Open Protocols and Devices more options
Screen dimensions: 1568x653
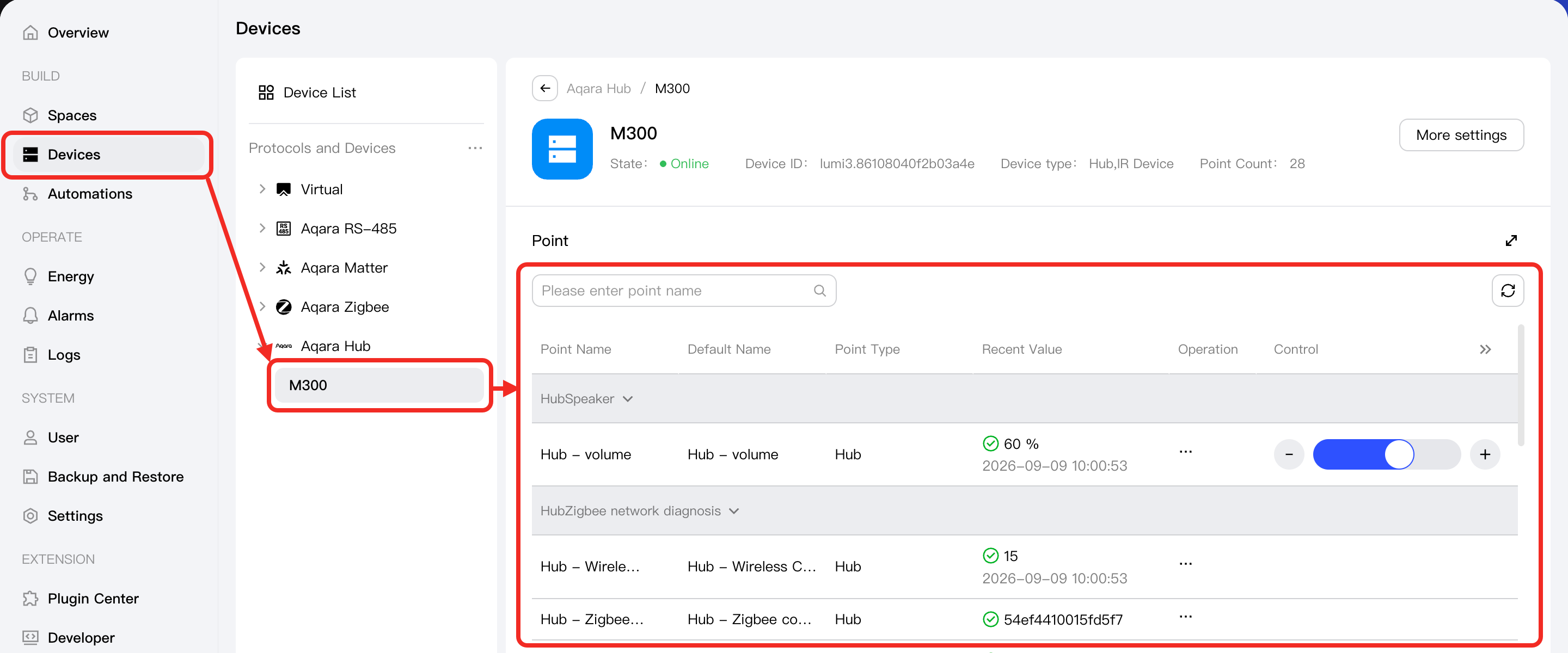[475, 148]
